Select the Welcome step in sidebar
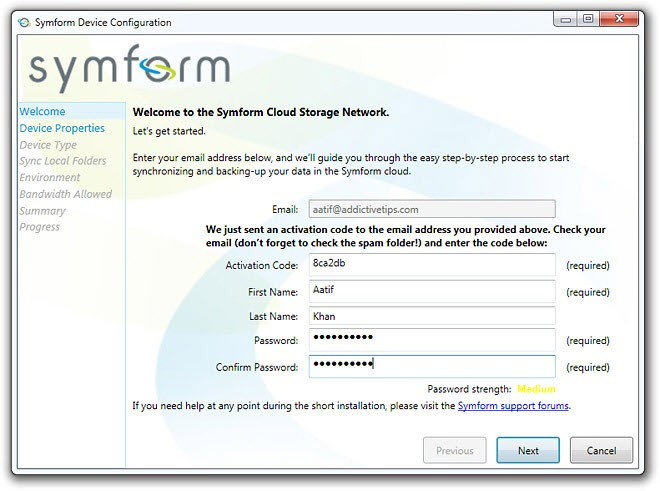The height and width of the screenshot is (491, 660). (x=42, y=112)
